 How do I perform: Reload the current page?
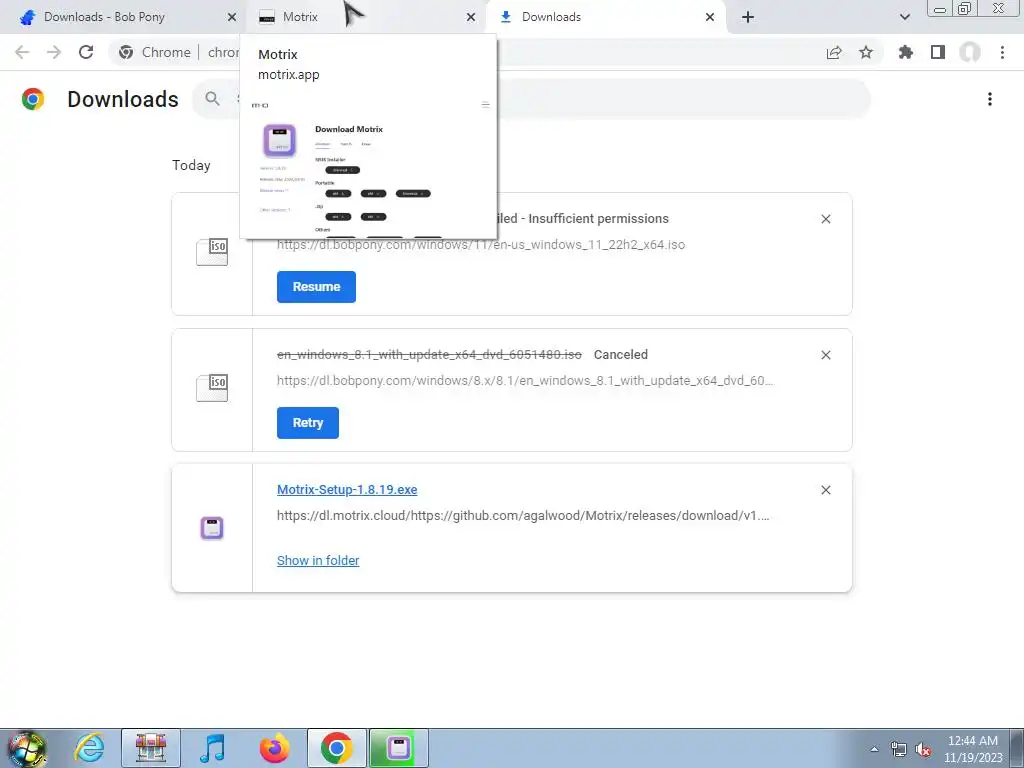pos(86,52)
